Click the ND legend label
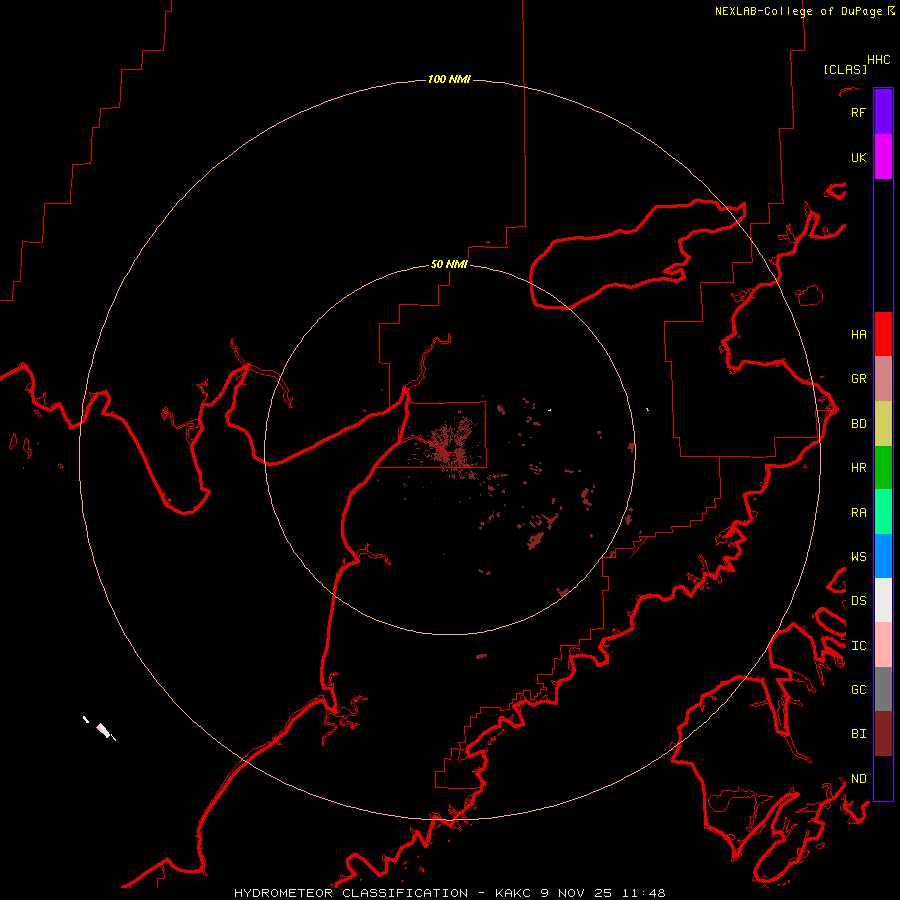The height and width of the screenshot is (900, 900). coord(858,778)
